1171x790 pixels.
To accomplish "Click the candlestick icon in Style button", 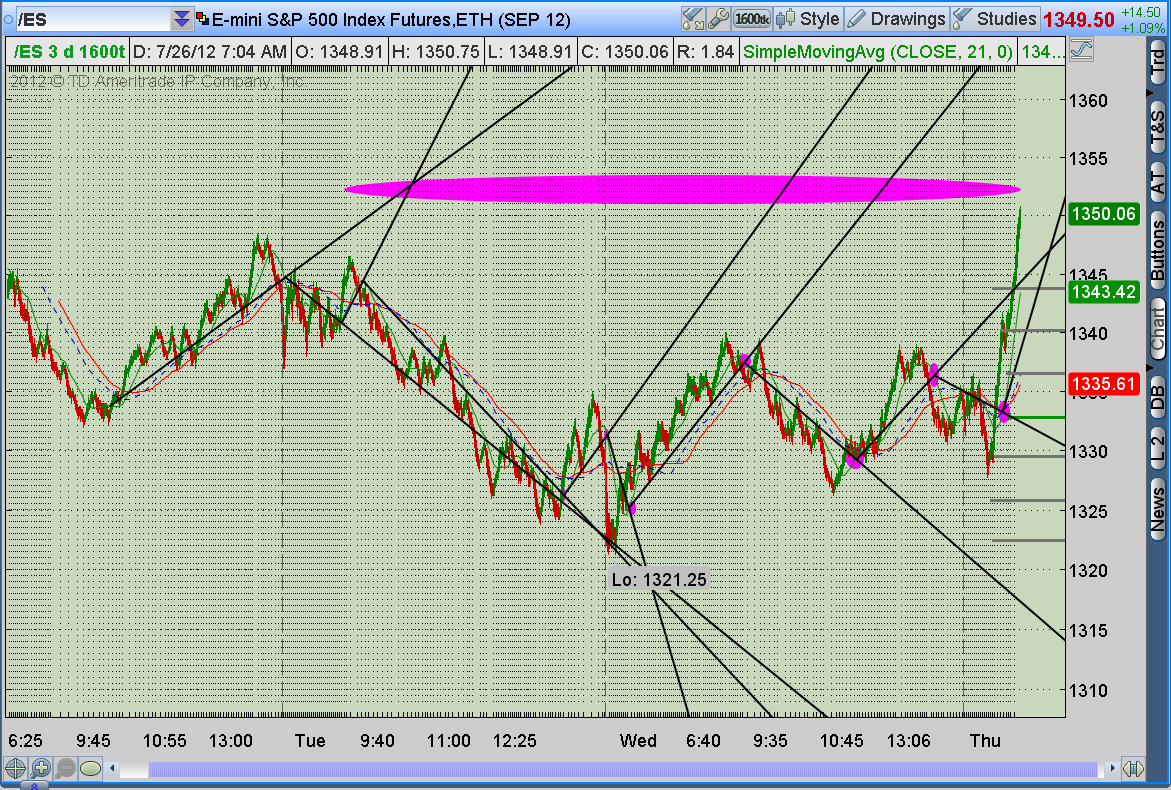I will click(x=785, y=19).
